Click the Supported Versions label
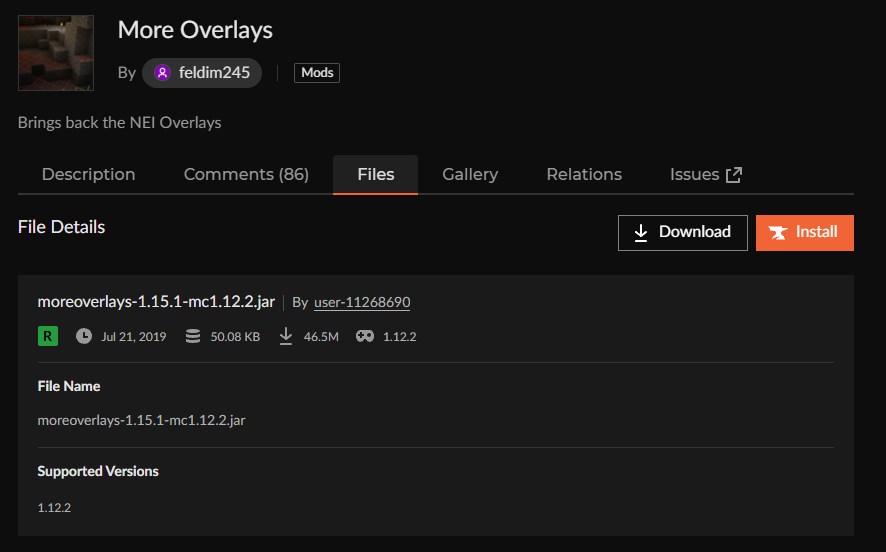The image size is (886, 552). coord(98,471)
